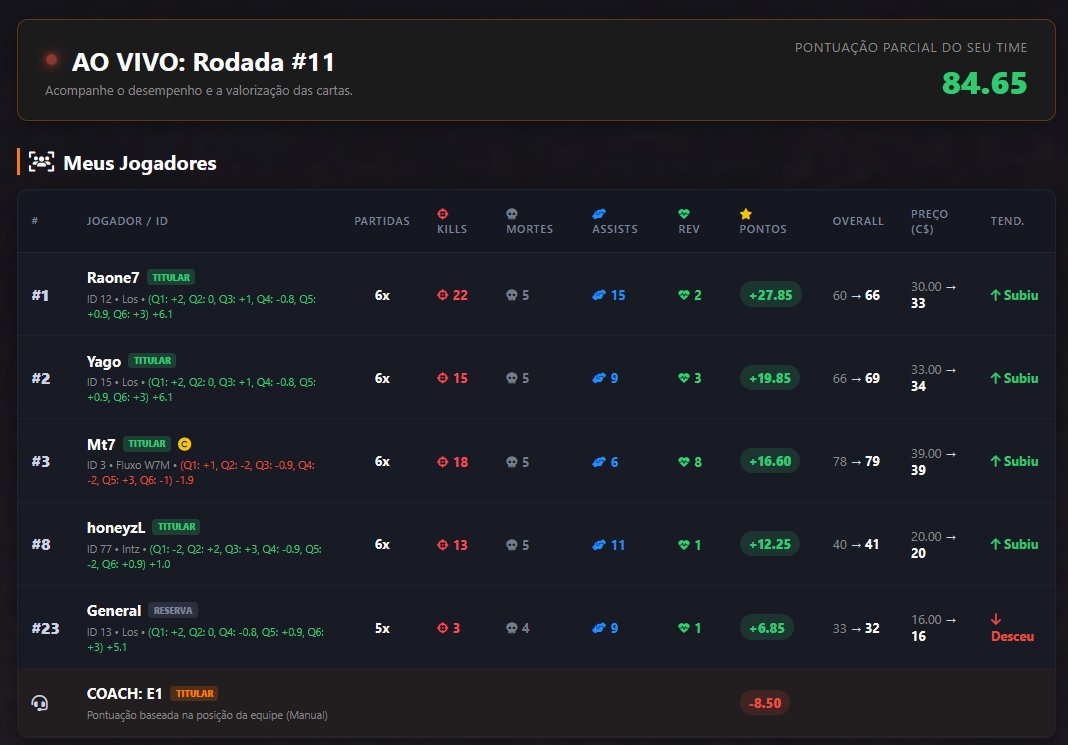This screenshot has width=1068, height=745.
Task: Click the Pontos star header icon
Action: (746, 214)
